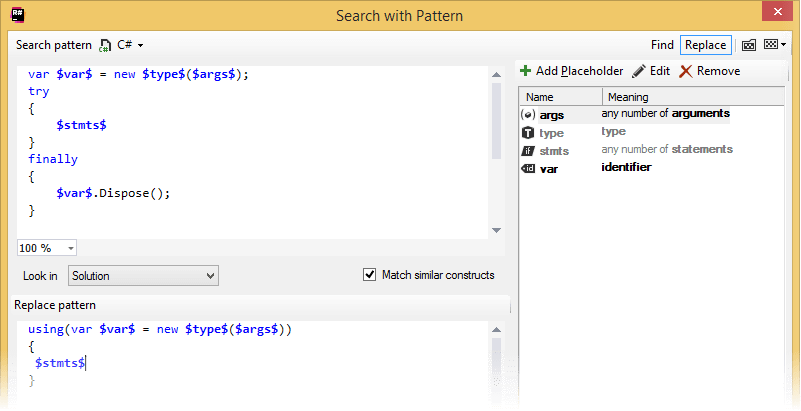801x411 pixels.
Task: Select the type placeholder icon
Action: point(528,132)
